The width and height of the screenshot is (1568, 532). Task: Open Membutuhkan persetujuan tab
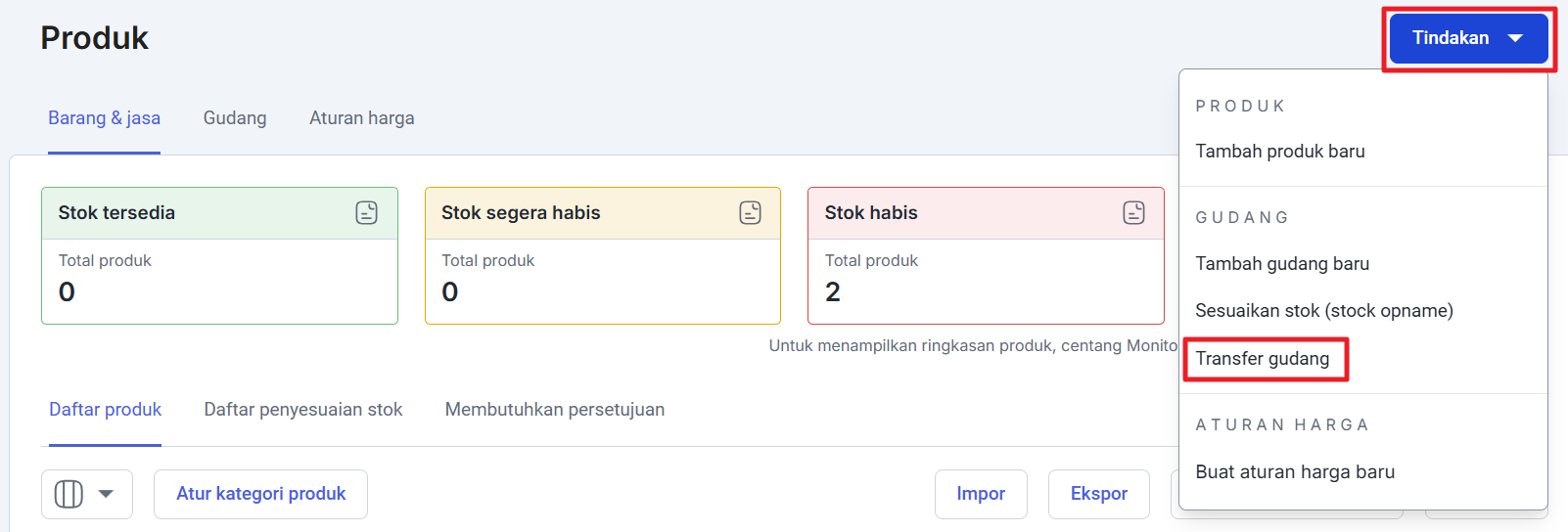(x=555, y=410)
